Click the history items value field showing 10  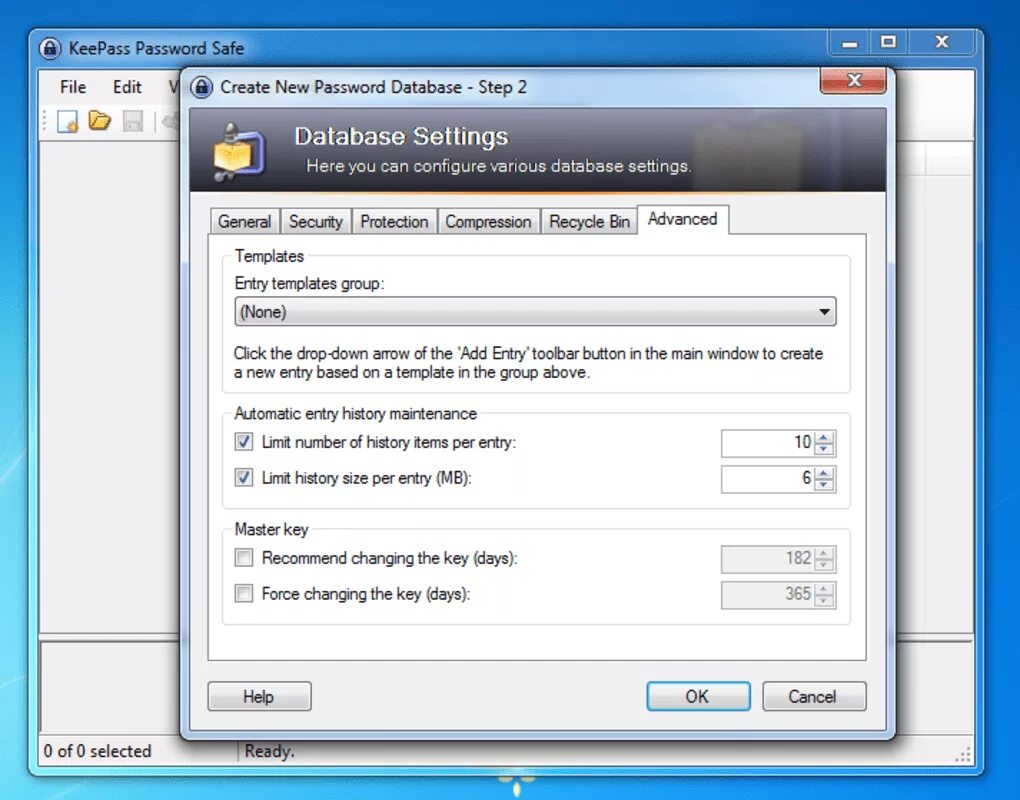(768, 443)
